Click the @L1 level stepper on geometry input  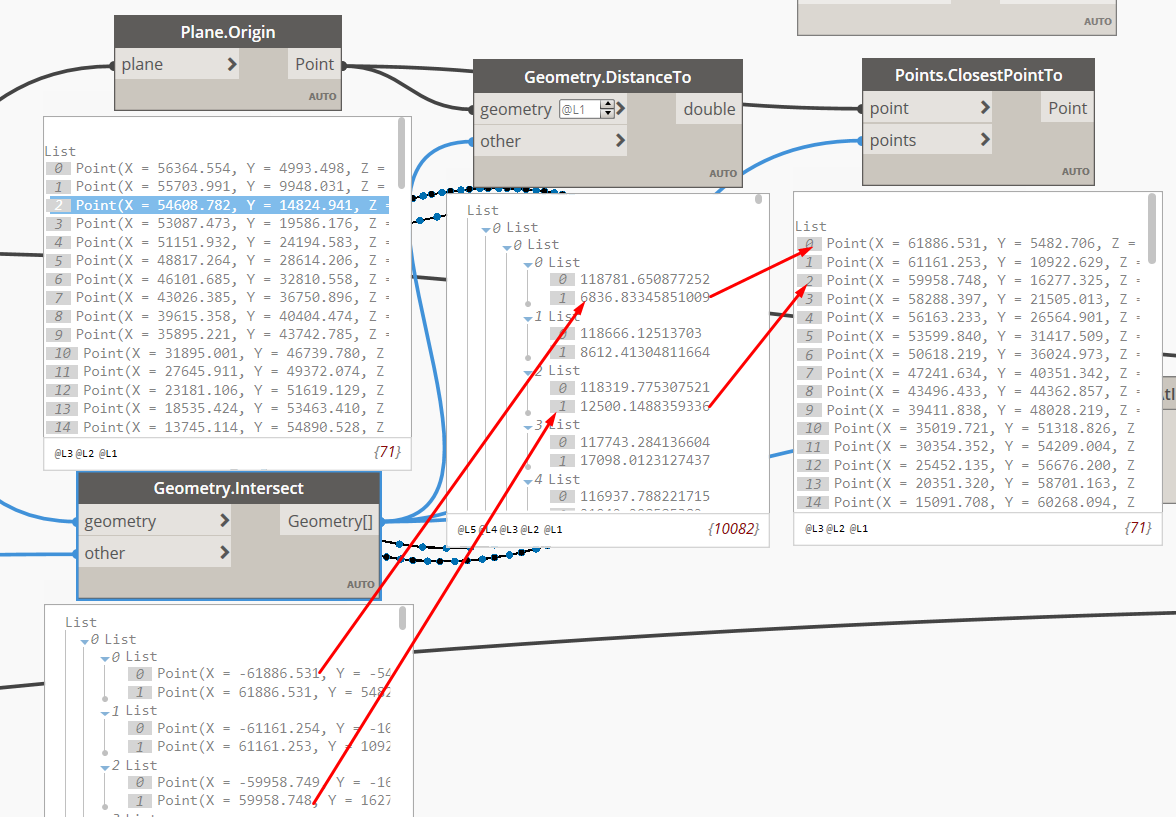[x=607, y=109]
